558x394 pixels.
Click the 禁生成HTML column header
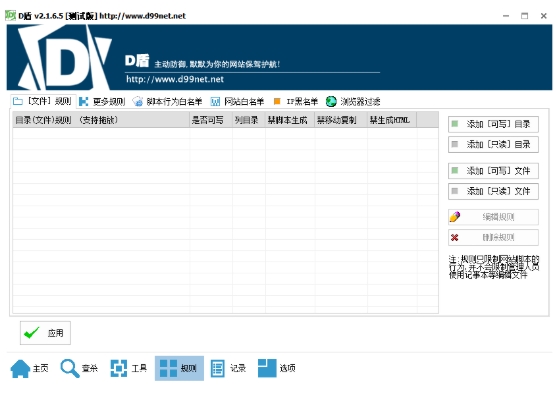[x=392, y=120]
